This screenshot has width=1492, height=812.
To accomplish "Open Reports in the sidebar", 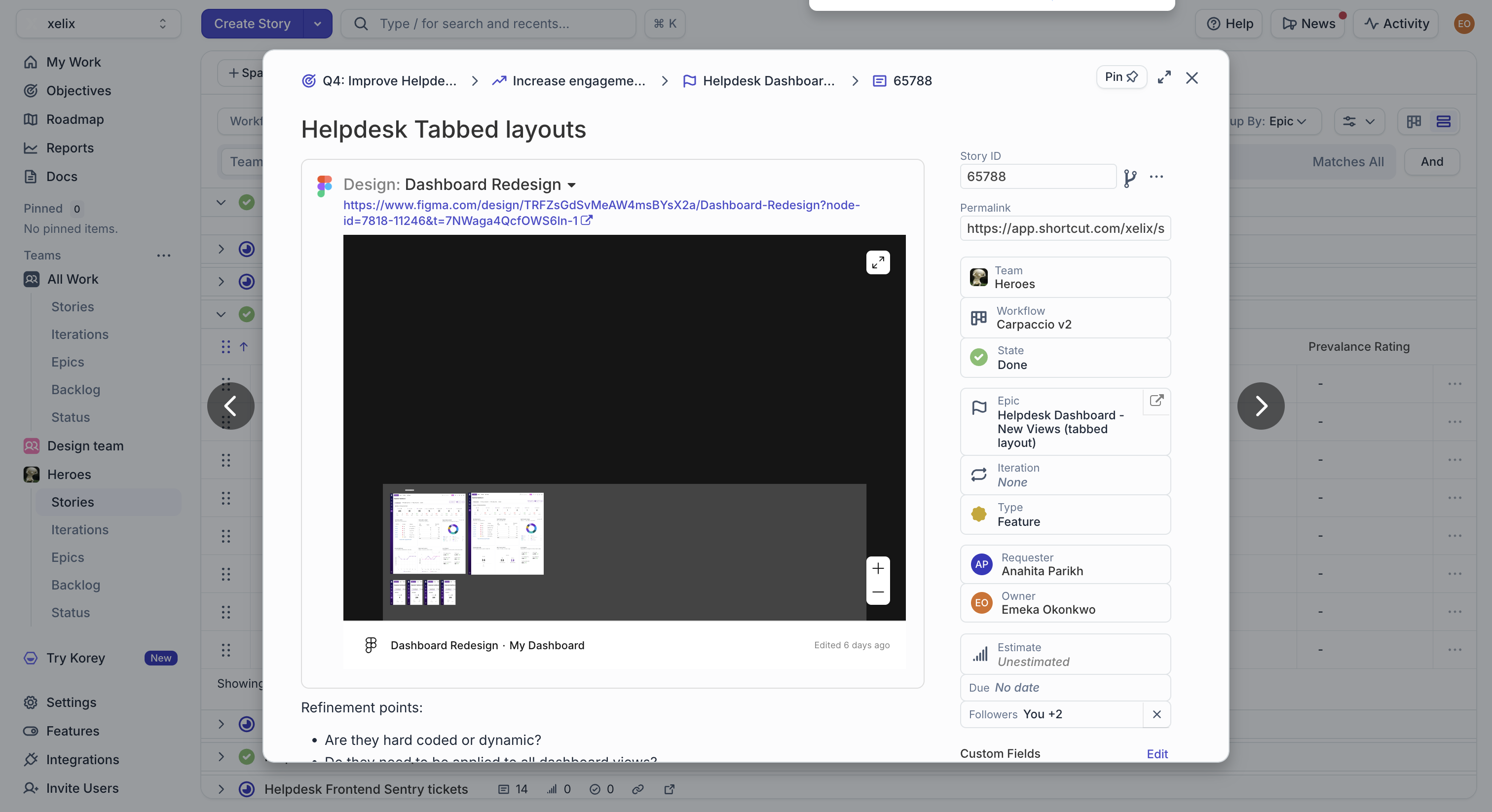I will (70, 148).
